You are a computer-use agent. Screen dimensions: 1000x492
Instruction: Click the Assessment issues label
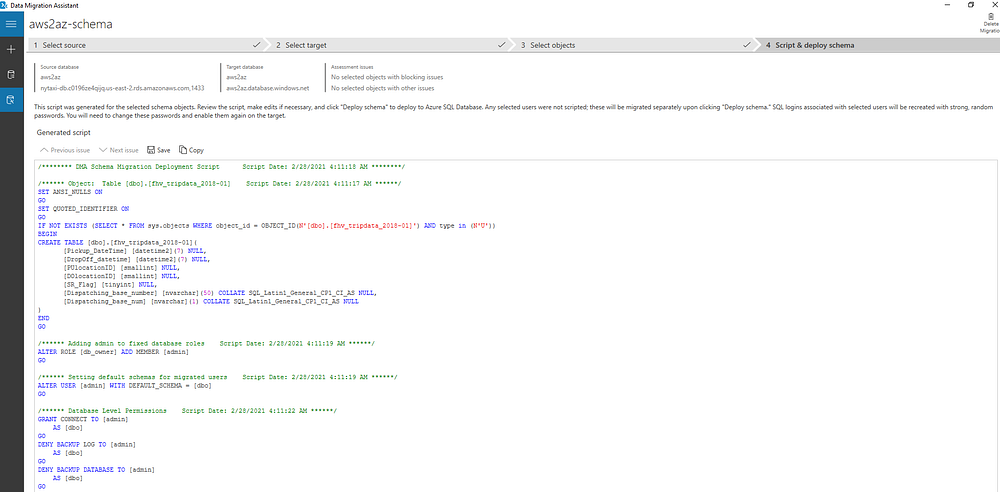(x=353, y=66)
